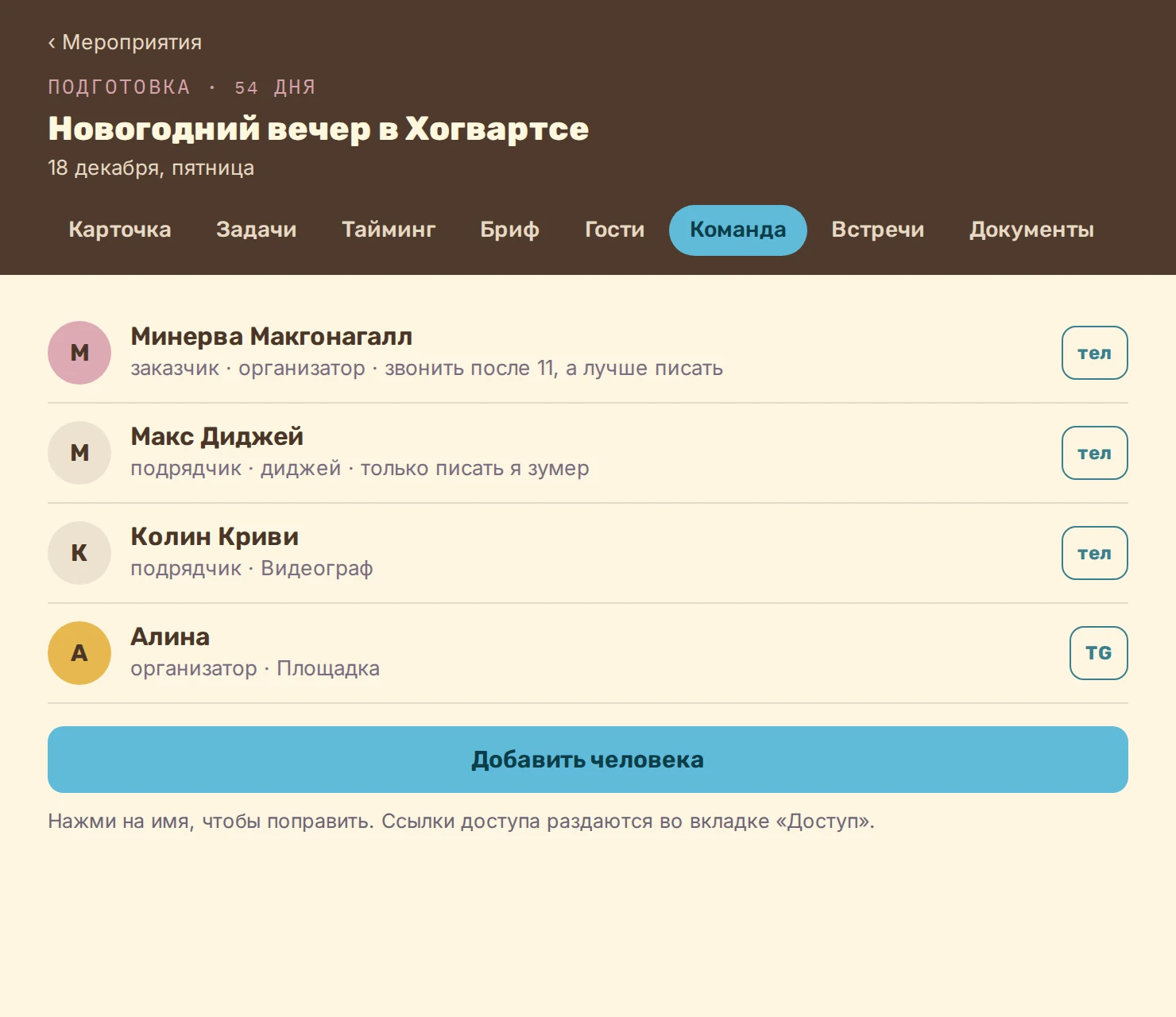Click Добавить человека button

point(588,760)
